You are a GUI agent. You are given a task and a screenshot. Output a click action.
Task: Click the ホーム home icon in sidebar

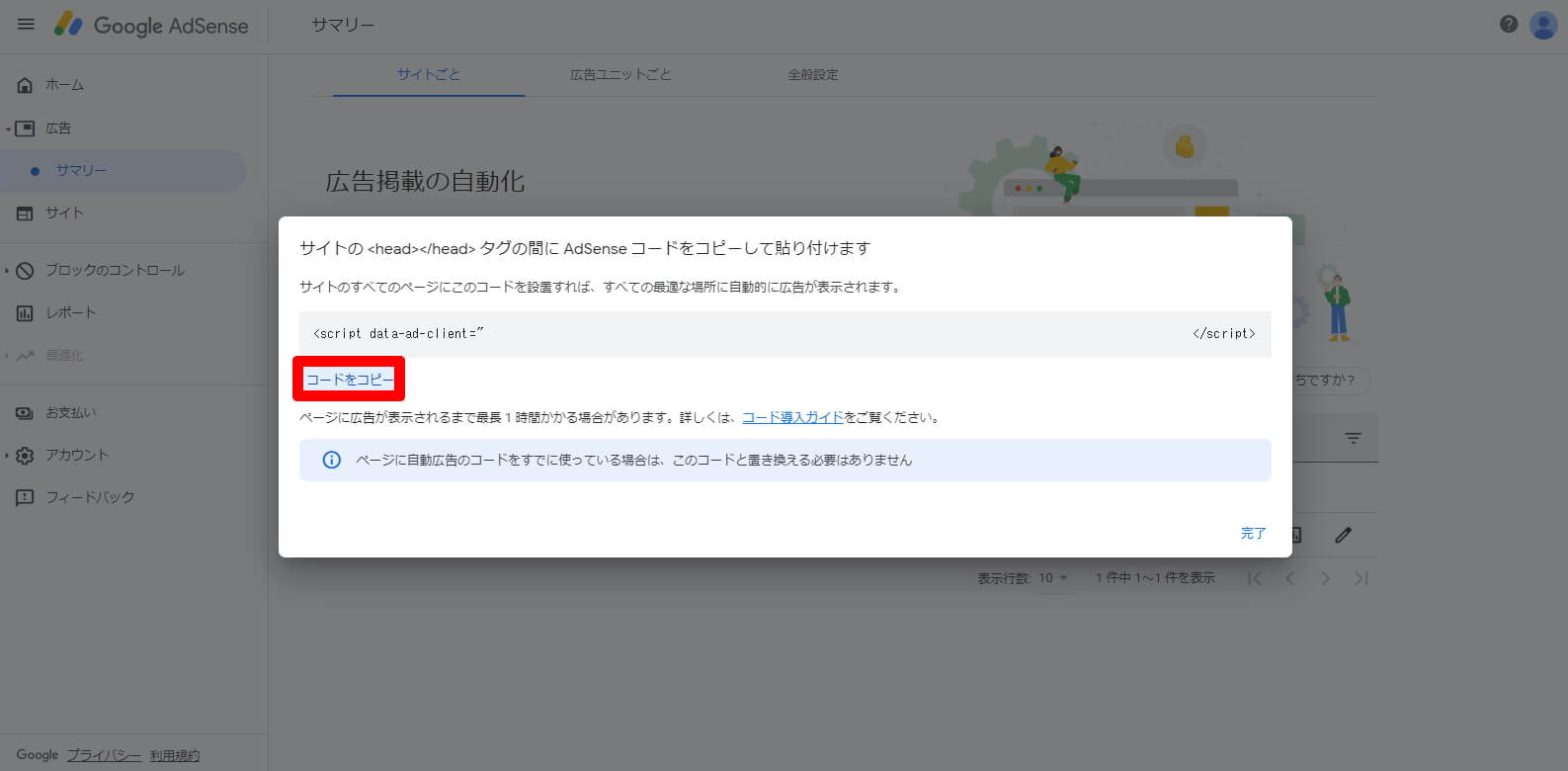pos(25,85)
